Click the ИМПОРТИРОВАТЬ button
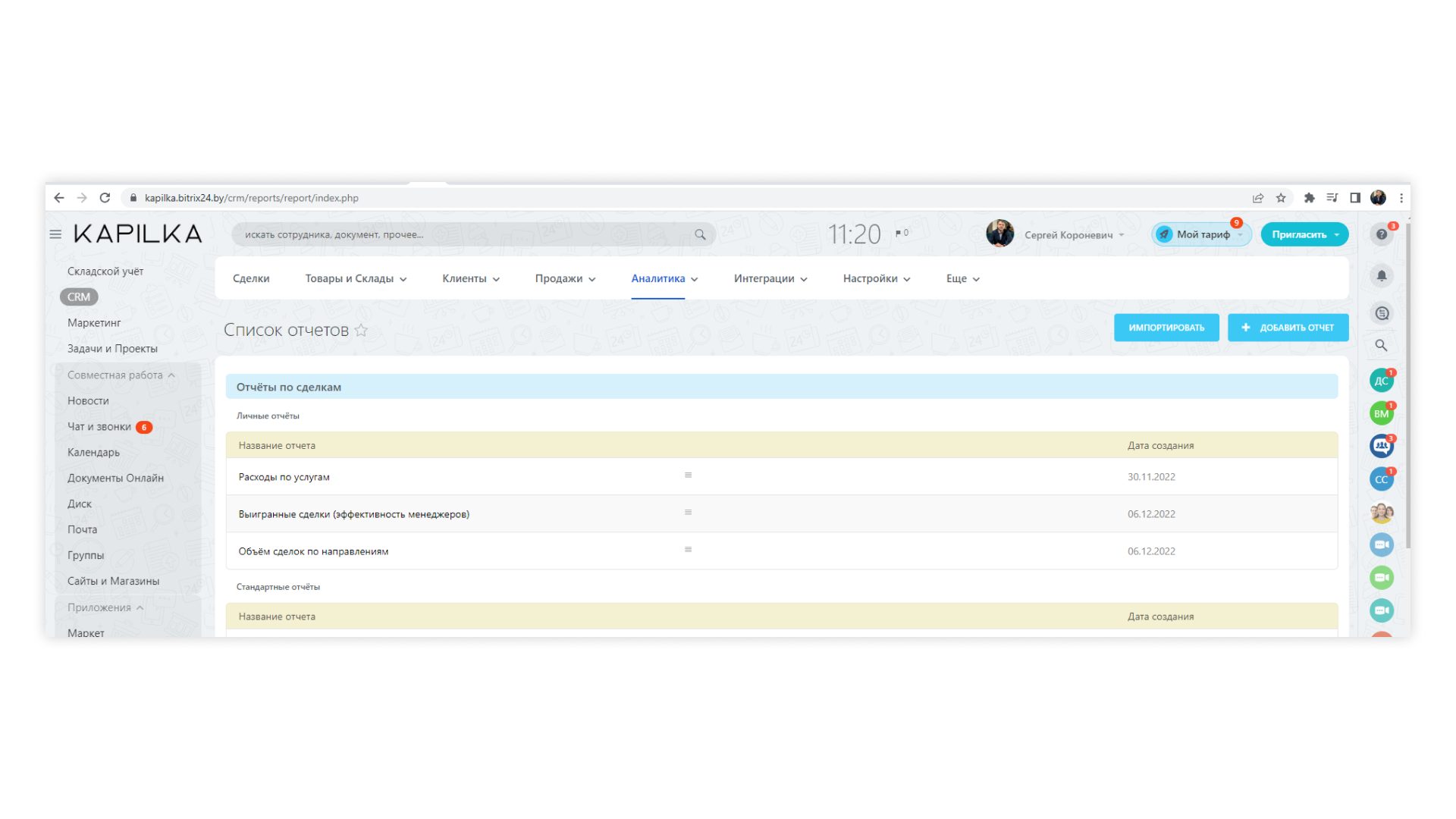 pyautogui.click(x=1166, y=328)
